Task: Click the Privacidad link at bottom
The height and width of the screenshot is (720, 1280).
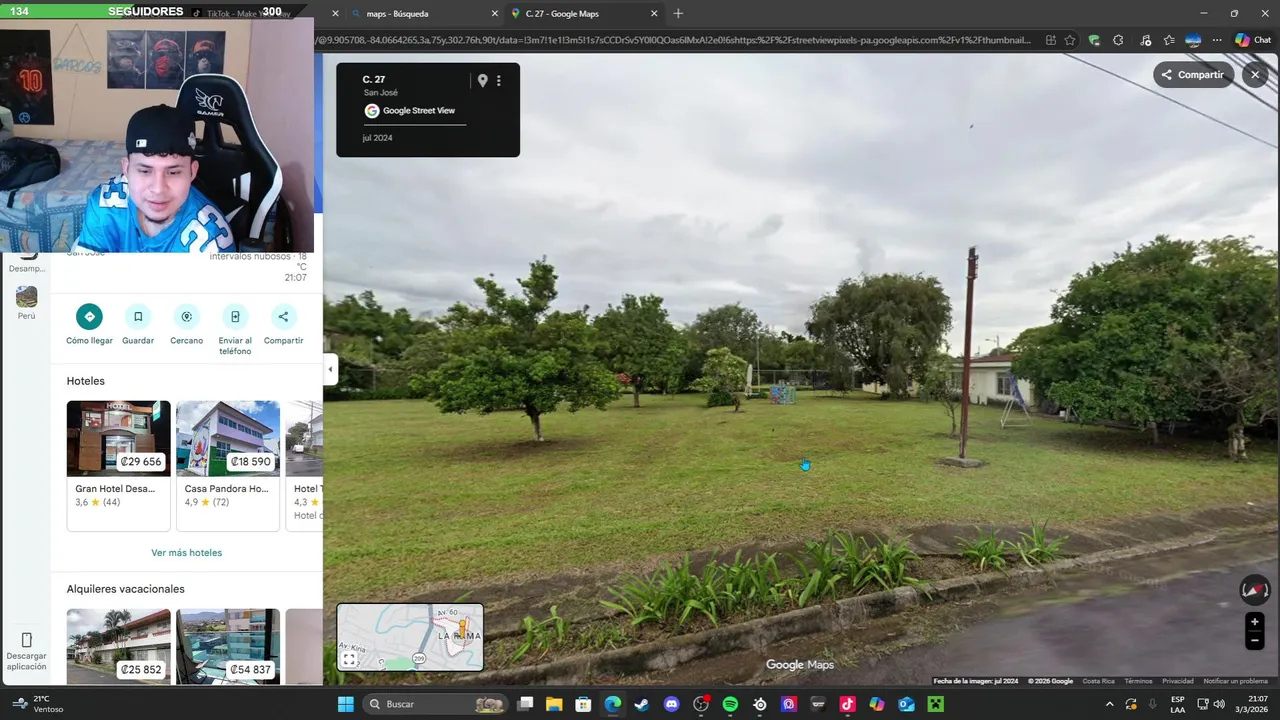Action: [1178, 681]
